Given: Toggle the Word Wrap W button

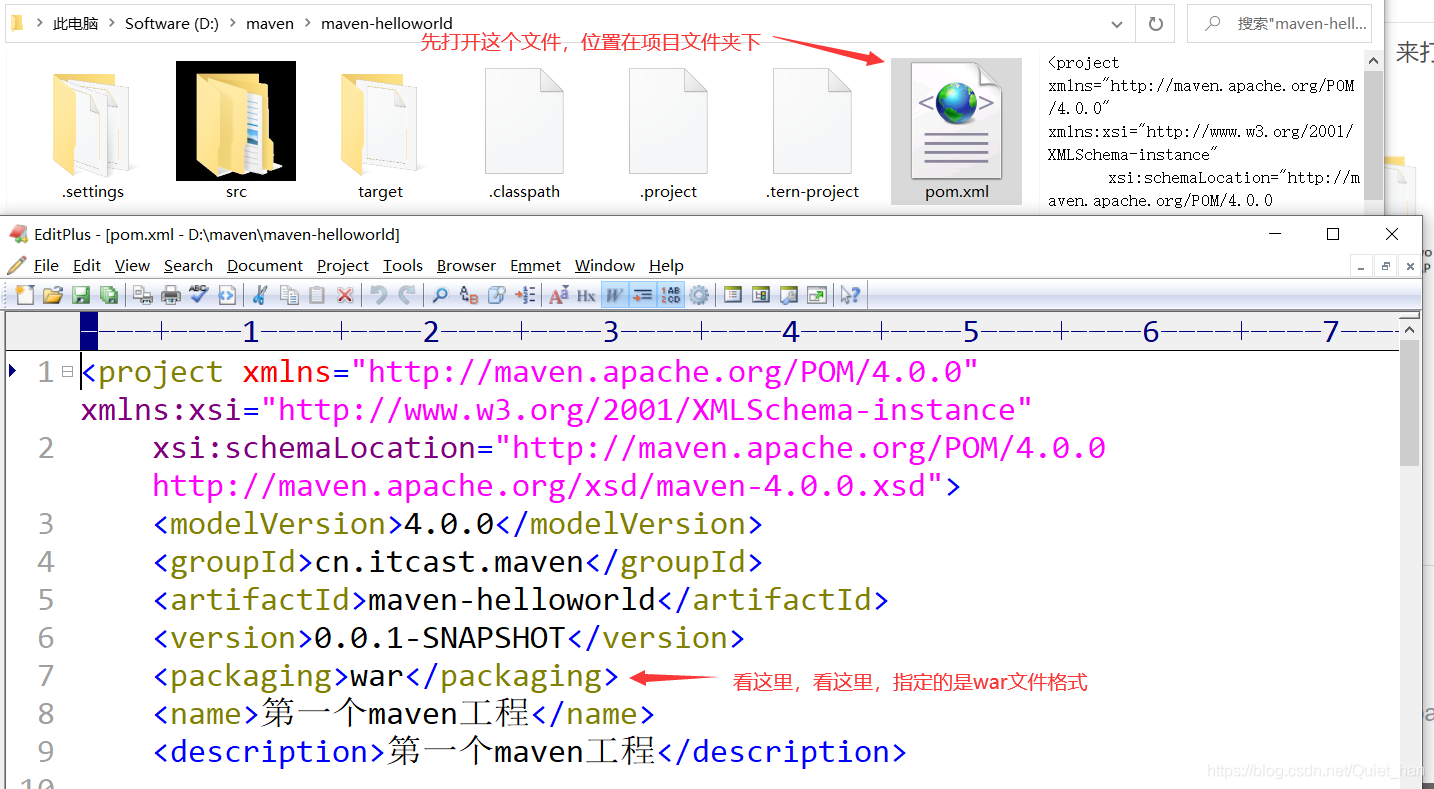Looking at the screenshot, I should [614, 295].
